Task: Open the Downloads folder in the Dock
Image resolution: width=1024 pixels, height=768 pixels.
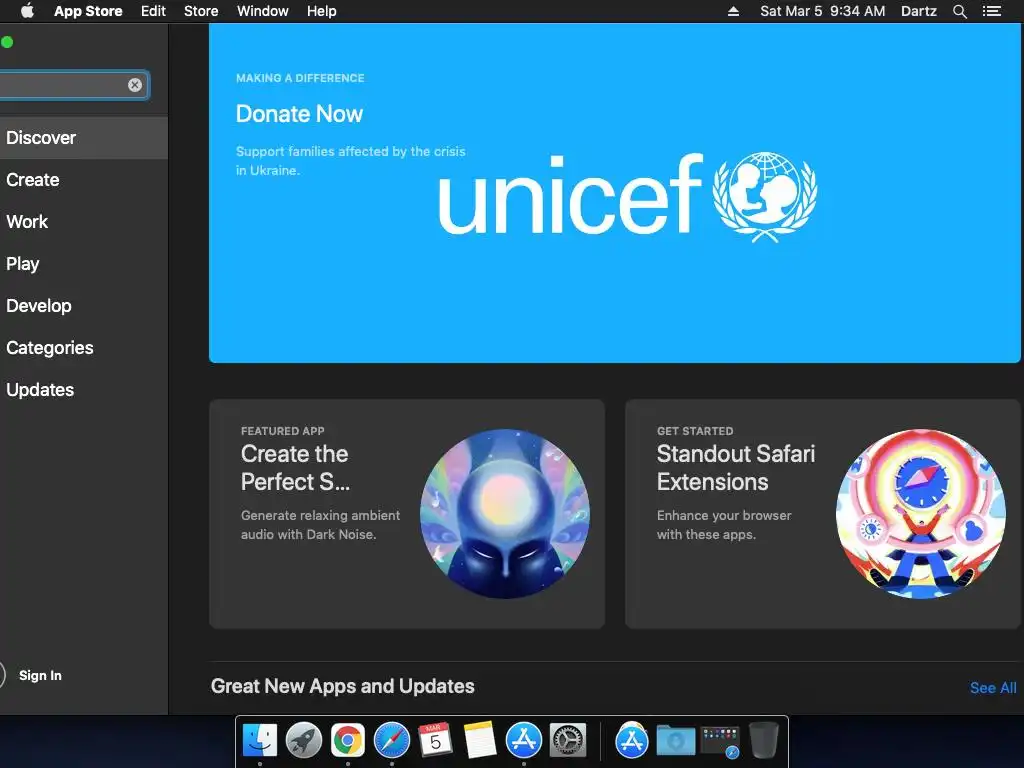Action: [675, 741]
